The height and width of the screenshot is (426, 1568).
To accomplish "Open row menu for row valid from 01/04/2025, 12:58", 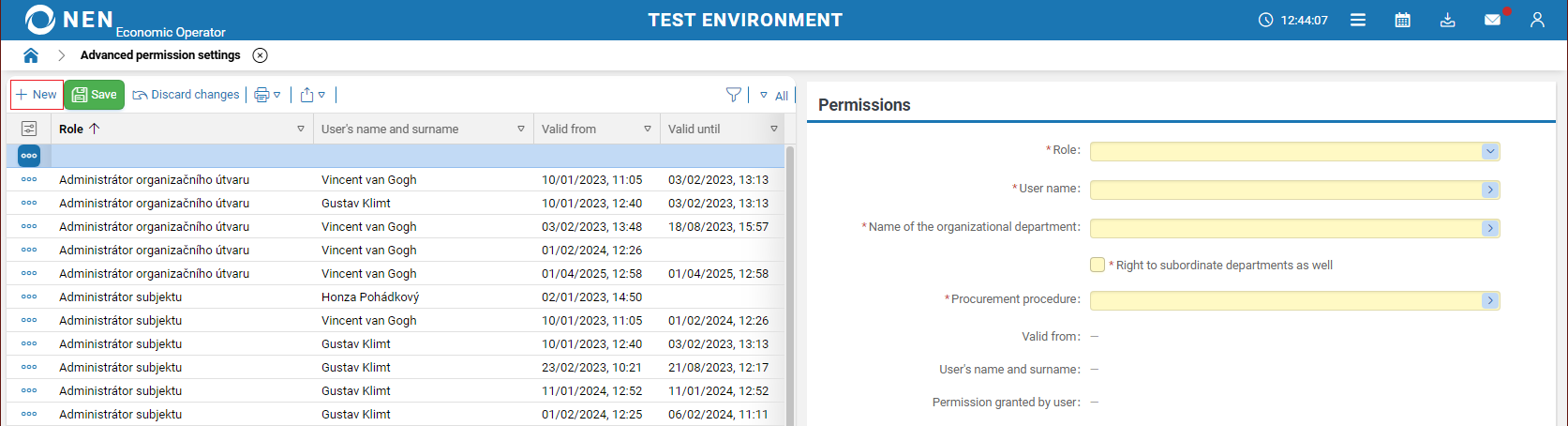I will pos(29,273).
